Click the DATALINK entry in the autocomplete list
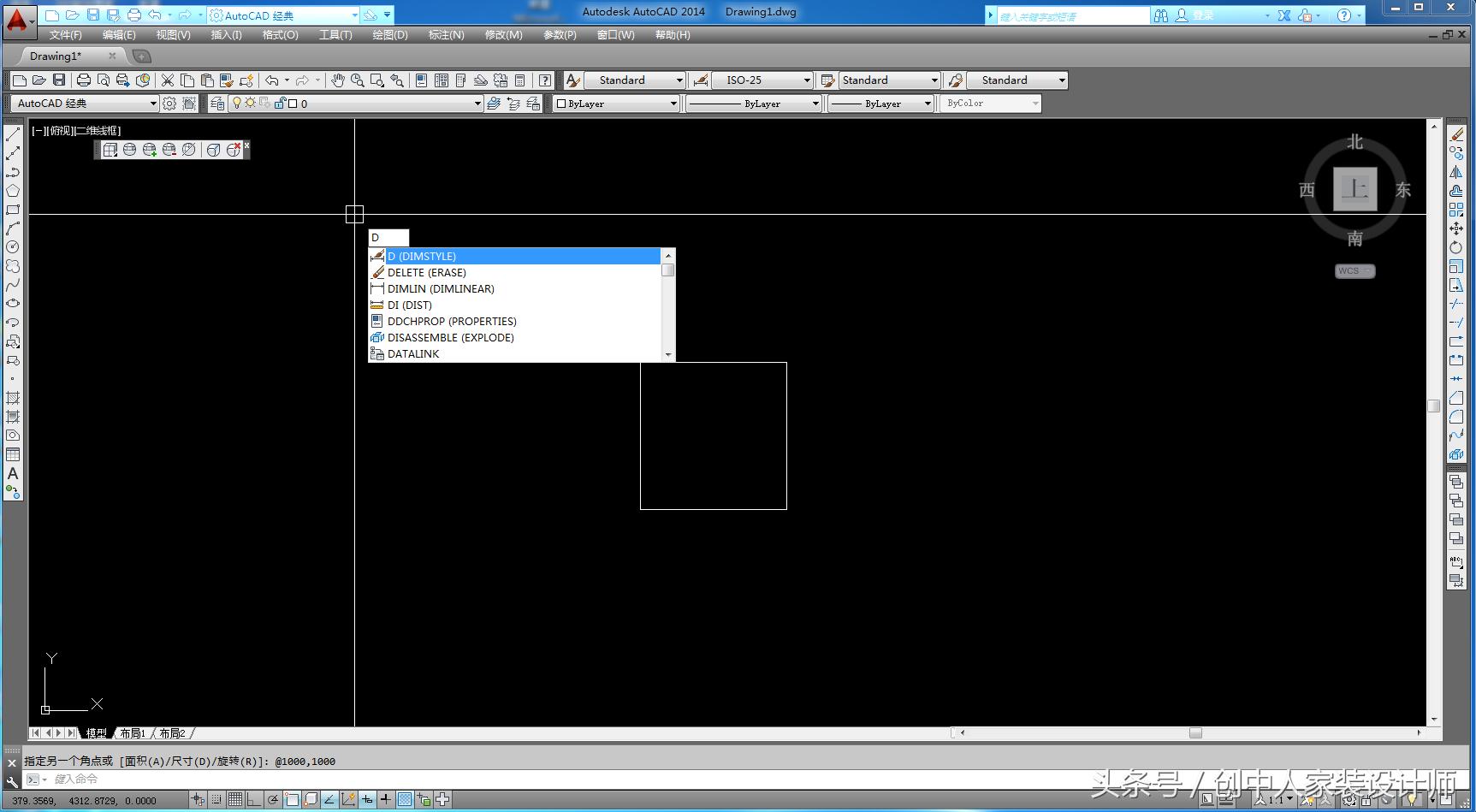The height and width of the screenshot is (812, 1476). coord(514,353)
